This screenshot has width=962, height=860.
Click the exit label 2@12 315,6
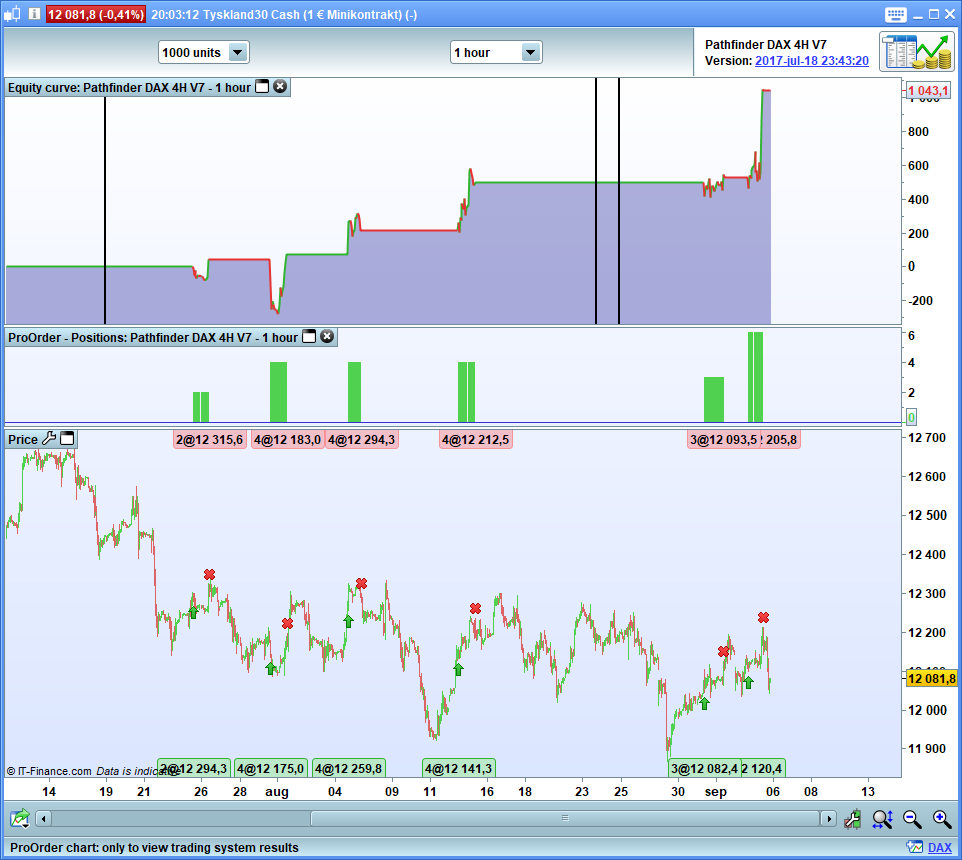coord(209,439)
